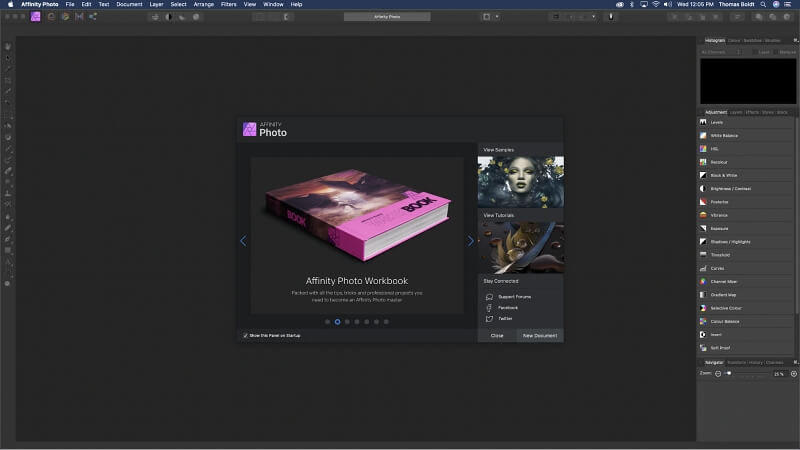
Task: Add a White Balance adjustment
Action: click(x=745, y=136)
